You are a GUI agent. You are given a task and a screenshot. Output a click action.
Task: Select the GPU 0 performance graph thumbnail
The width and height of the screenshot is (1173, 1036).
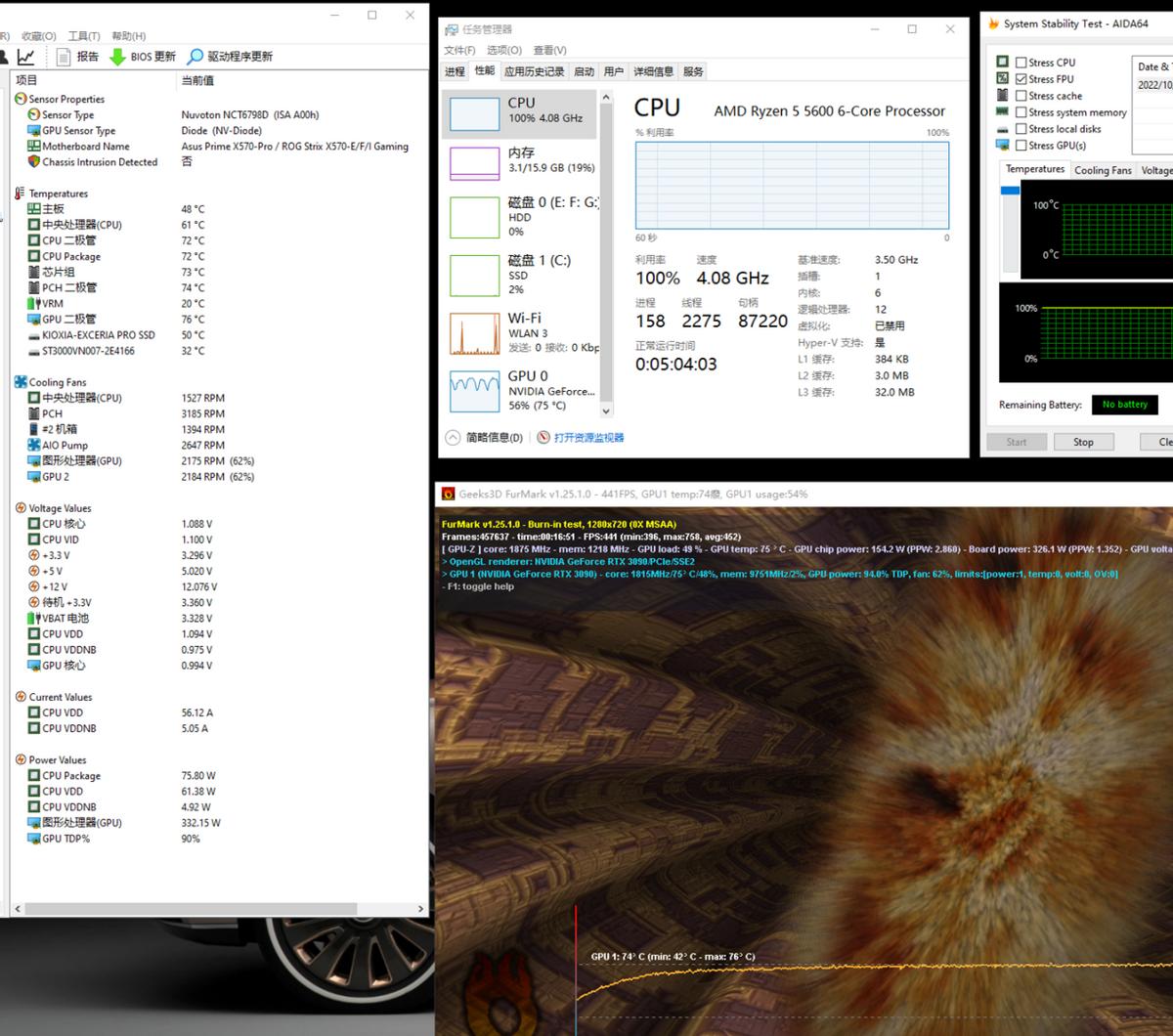(474, 392)
